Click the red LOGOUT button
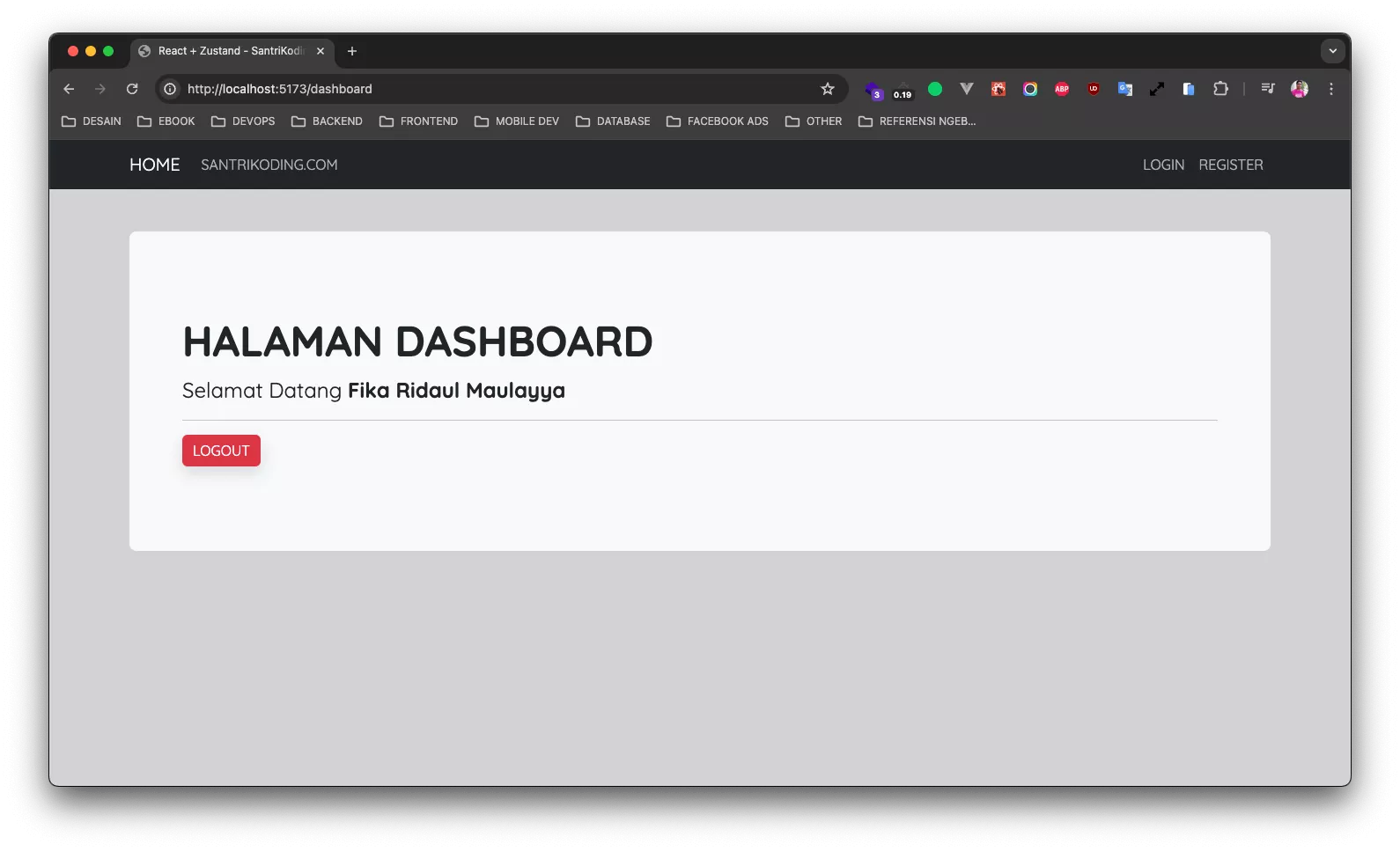Screen dimensions: 1400x851 tap(221, 451)
